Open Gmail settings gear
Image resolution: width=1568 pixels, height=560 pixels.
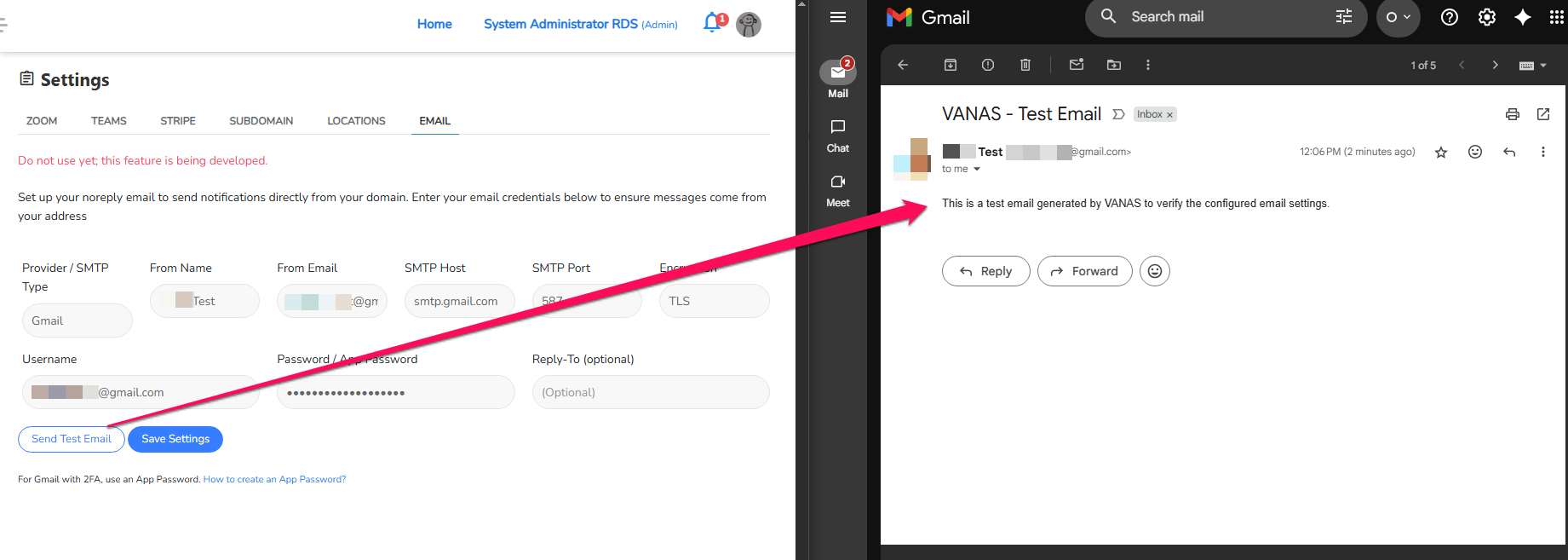[1487, 17]
